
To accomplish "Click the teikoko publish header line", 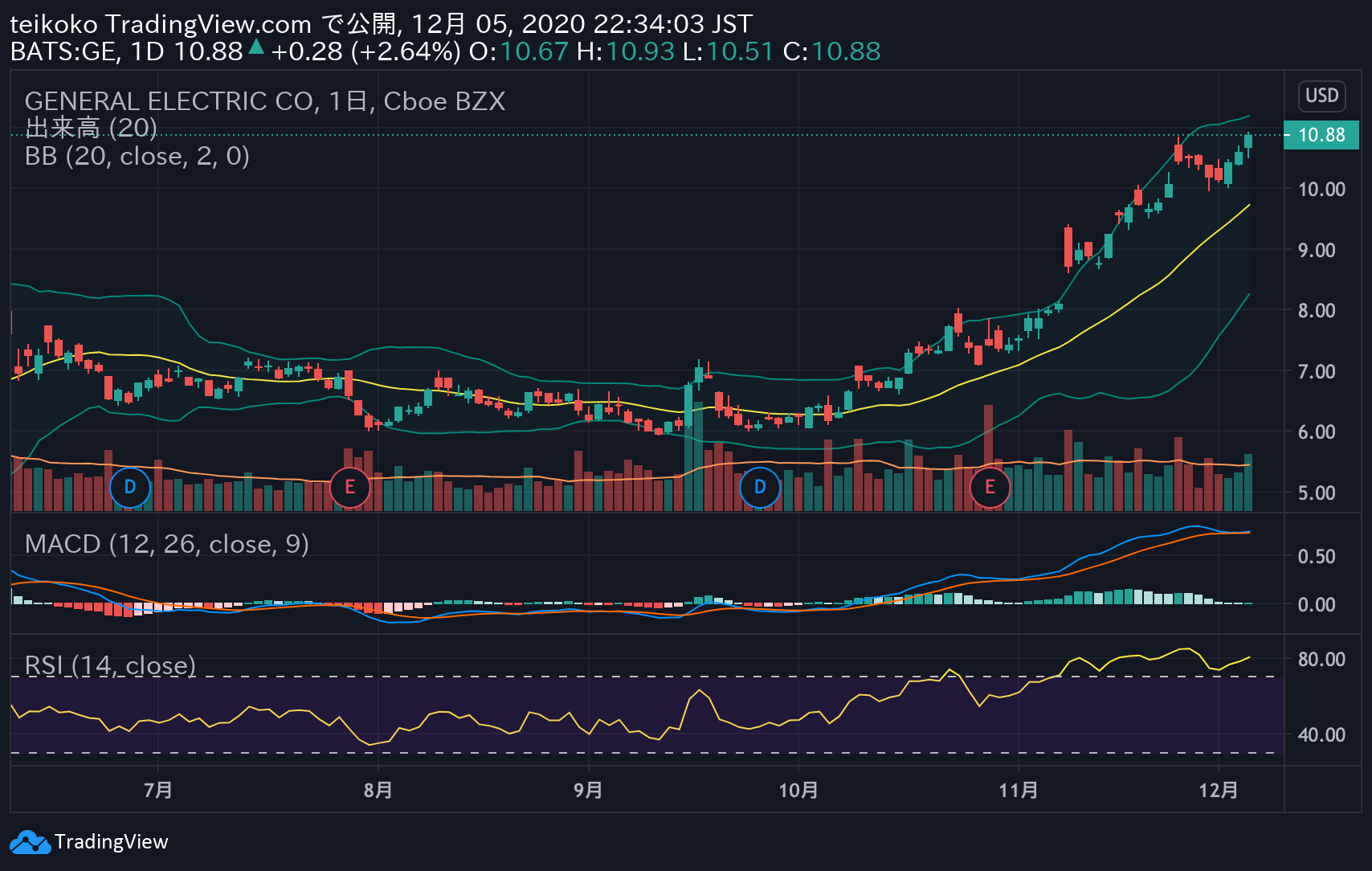I will tap(382, 24).
